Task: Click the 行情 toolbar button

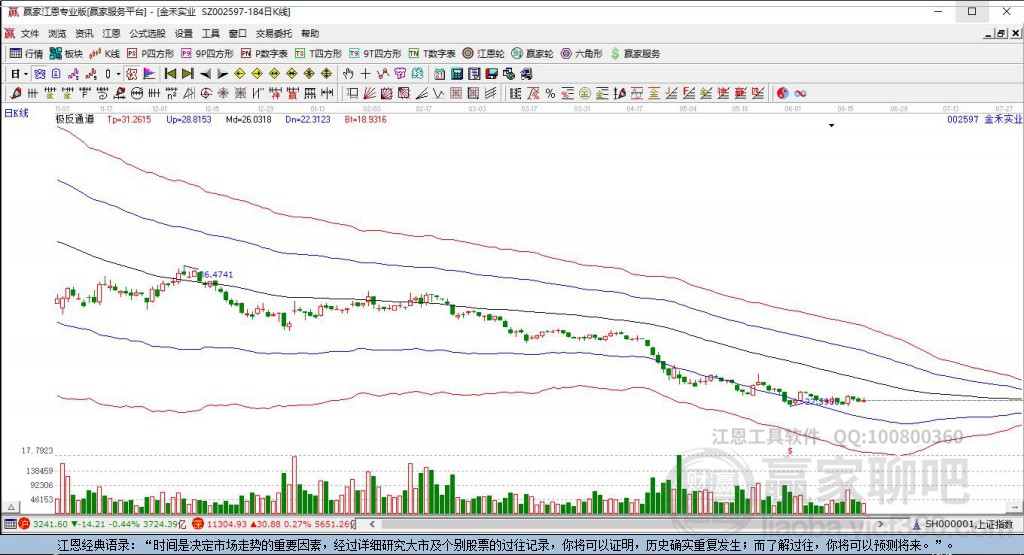Action: [x=27, y=54]
